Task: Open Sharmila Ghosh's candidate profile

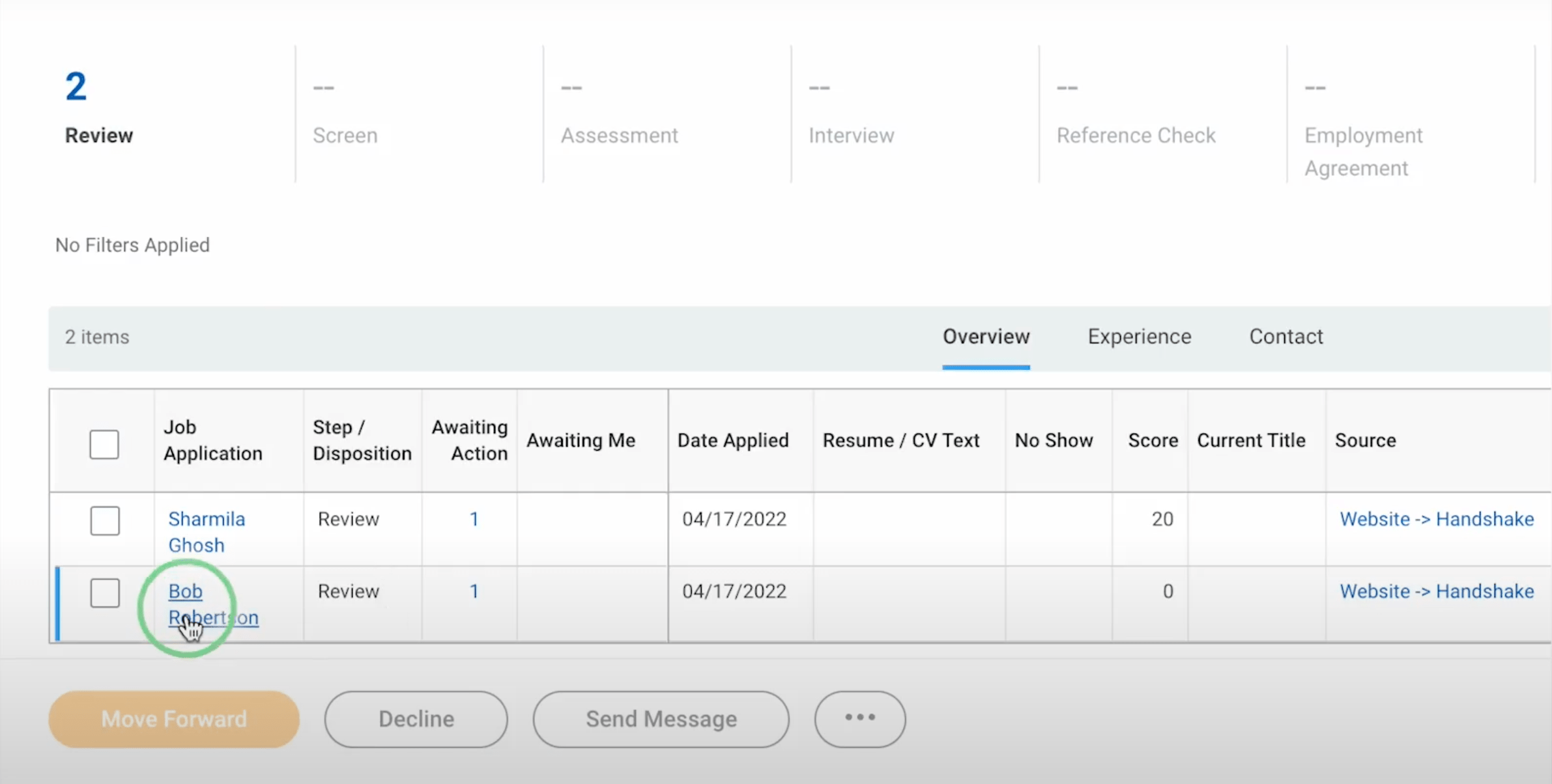Action: [207, 531]
